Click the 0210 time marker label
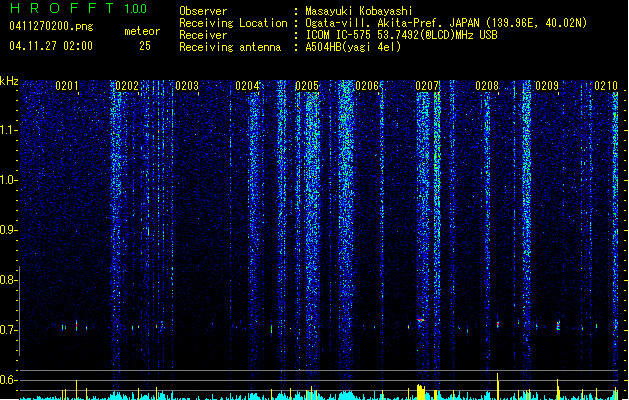This screenshot has width=629, height=400. [606, 86]
